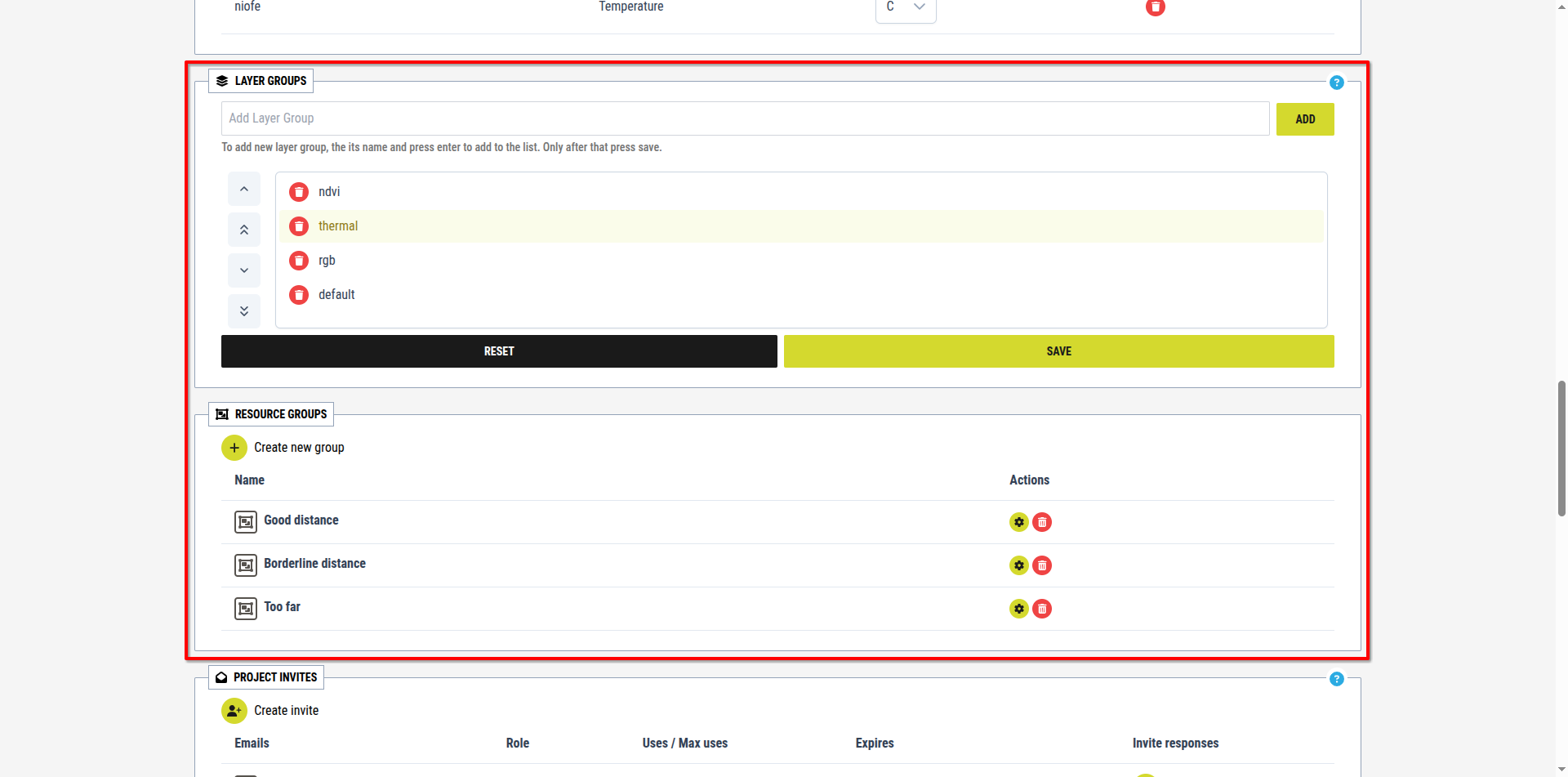Click the Good distance name
The height and width of the screenshot is (777, 1568).
point(301,520)
